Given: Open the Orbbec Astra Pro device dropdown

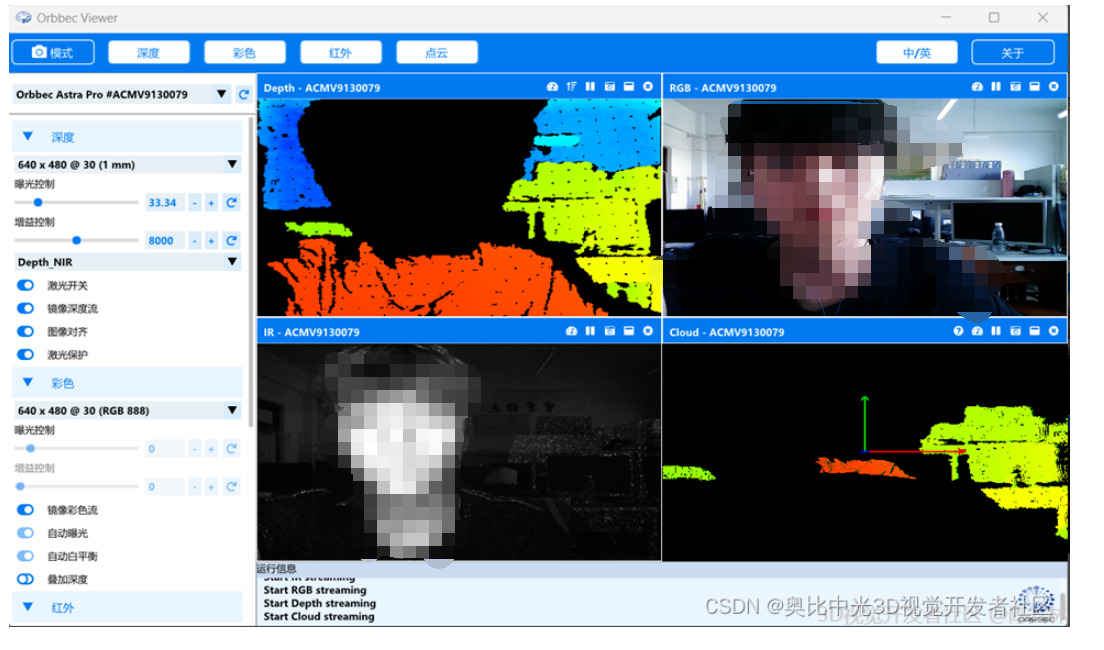Looking at the screenshot, I should click(222, 94).
